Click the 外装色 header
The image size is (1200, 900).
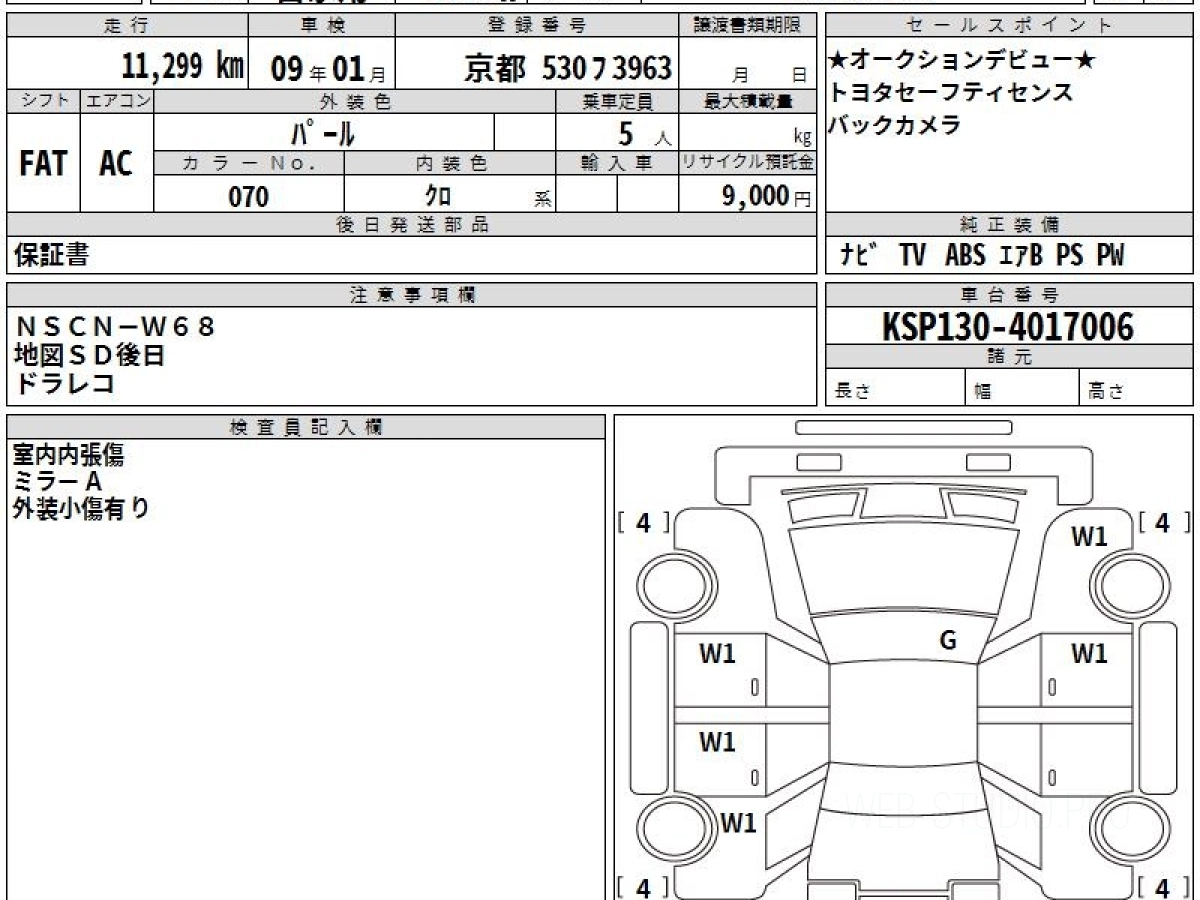coord(355,101)
